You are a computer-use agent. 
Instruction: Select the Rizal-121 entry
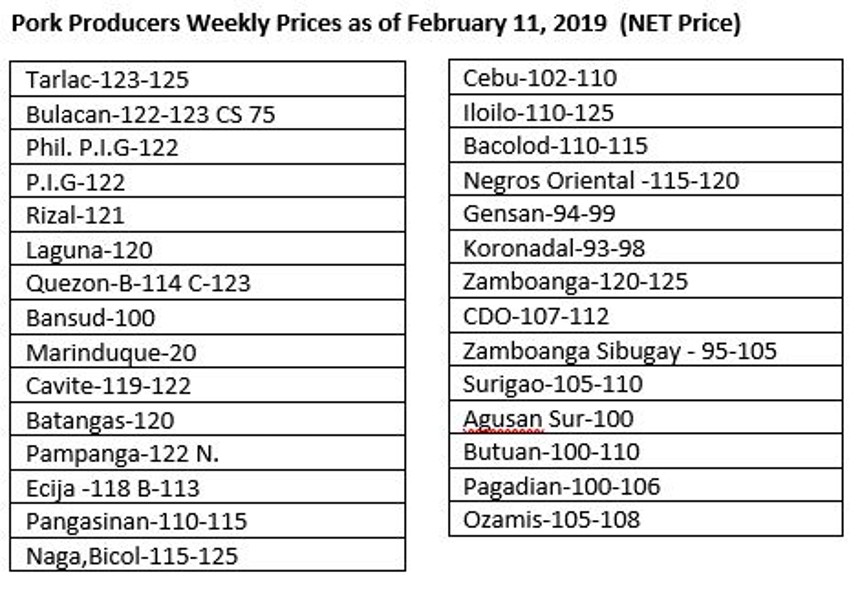(75, 215)
